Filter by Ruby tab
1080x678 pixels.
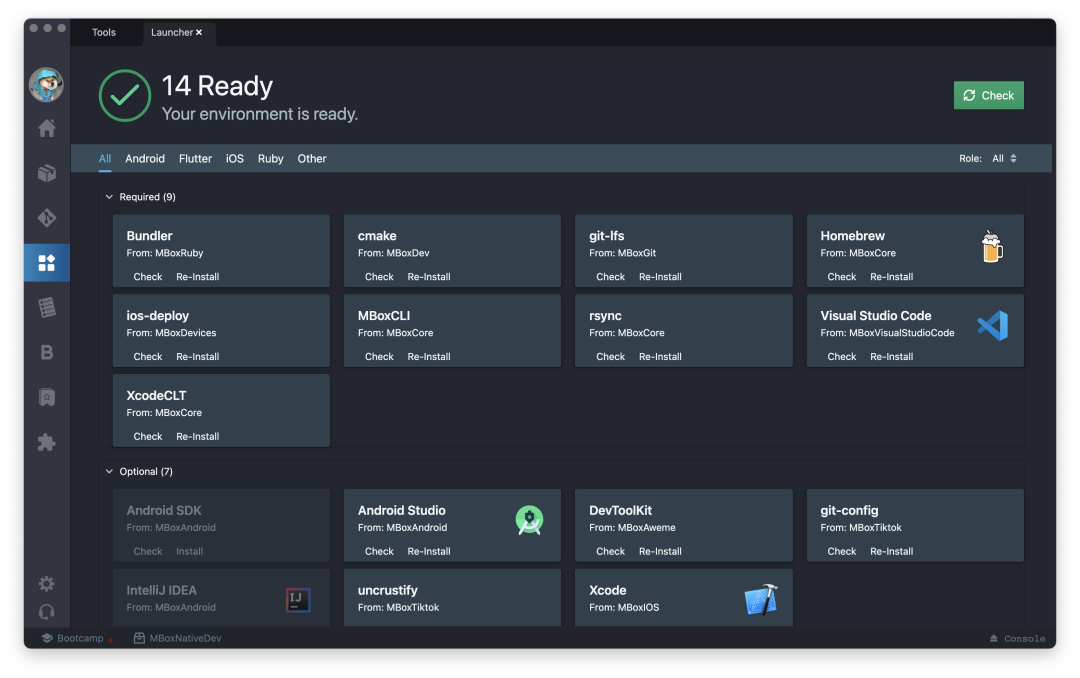click(271, 158)
